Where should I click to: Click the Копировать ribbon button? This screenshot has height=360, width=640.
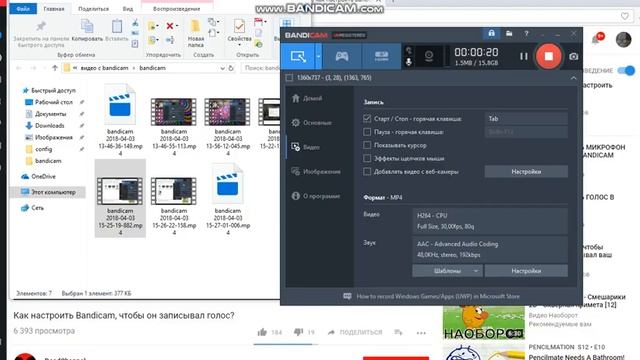(87, 30)
